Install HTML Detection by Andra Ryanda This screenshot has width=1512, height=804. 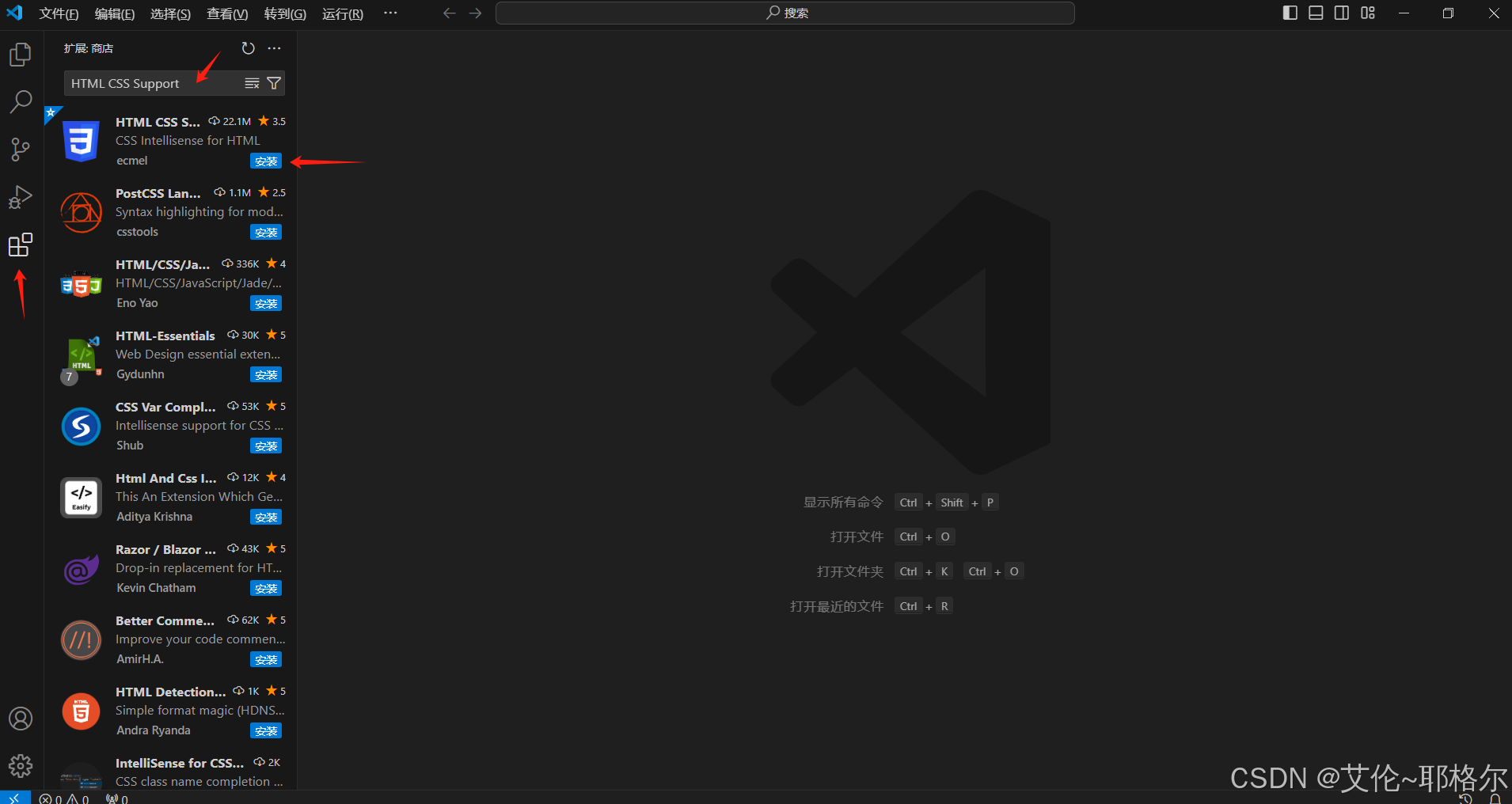pyautogui.click(x=266, y=731)
